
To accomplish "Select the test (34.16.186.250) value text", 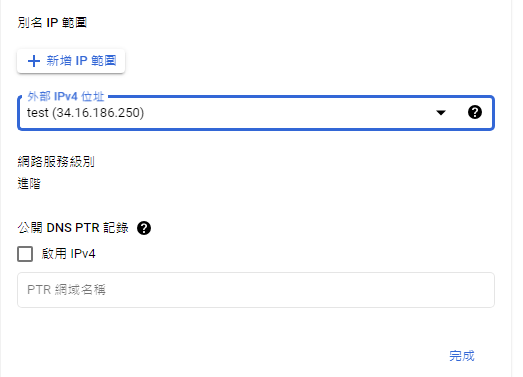I will click(x=85, y=113).
